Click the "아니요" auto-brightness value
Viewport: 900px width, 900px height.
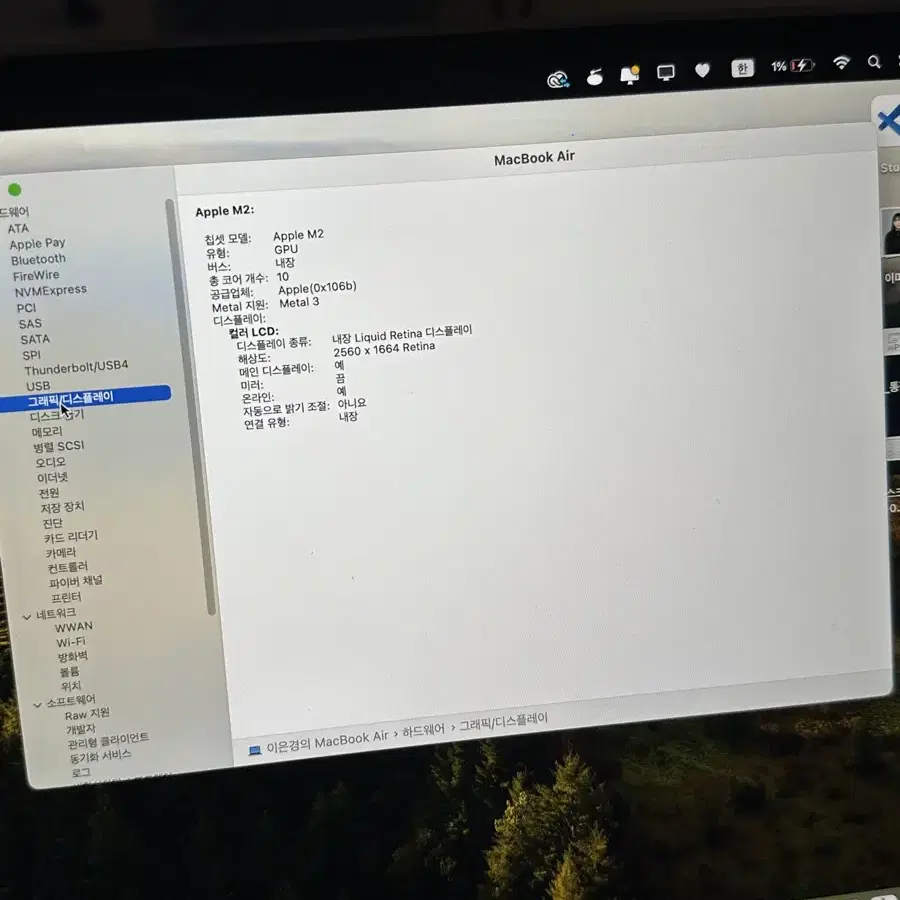[x=351, y=404]
